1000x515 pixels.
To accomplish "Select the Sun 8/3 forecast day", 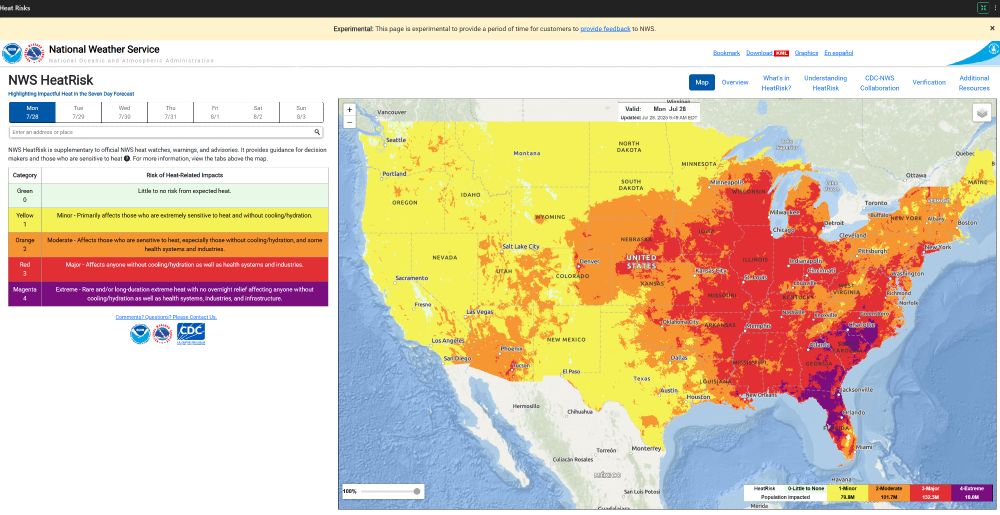I will pos(301,112).
